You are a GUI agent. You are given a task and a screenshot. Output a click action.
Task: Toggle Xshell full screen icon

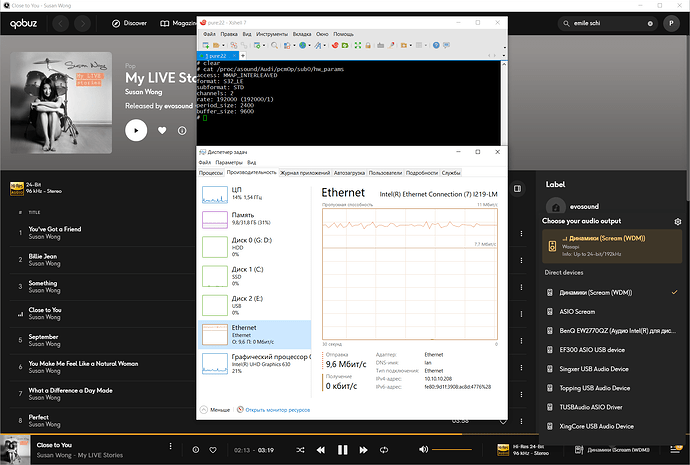(358, 45)
